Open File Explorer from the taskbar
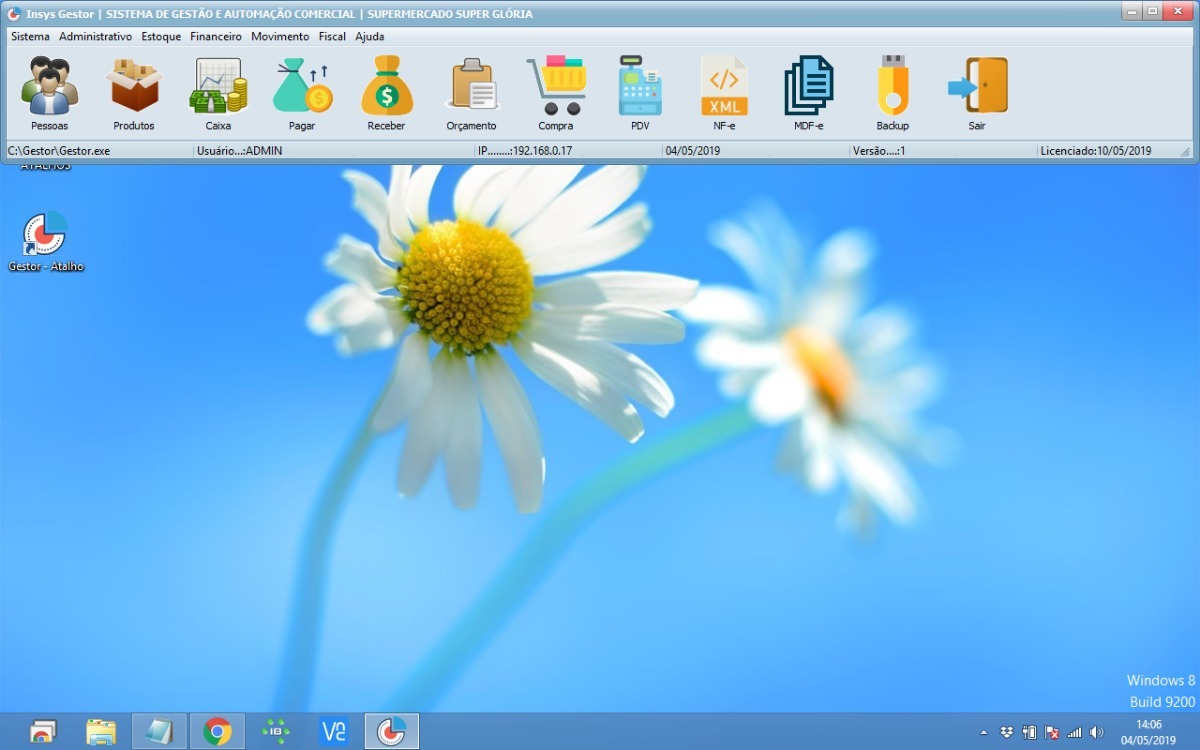Image resolution: width=1200 pixels, height=750 pixels. pyautogui.click(x=101, y=732)
